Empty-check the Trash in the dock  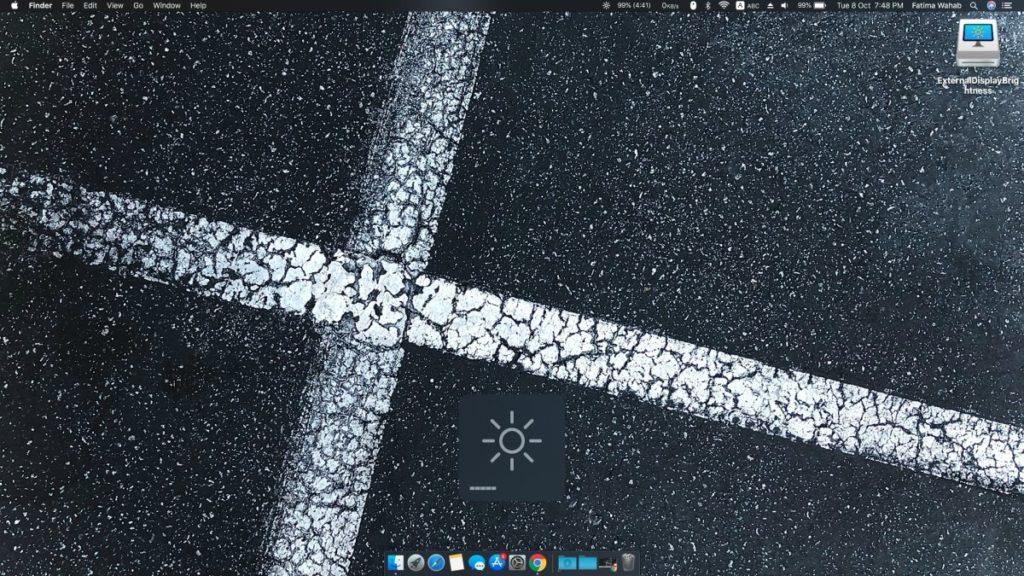627,562
